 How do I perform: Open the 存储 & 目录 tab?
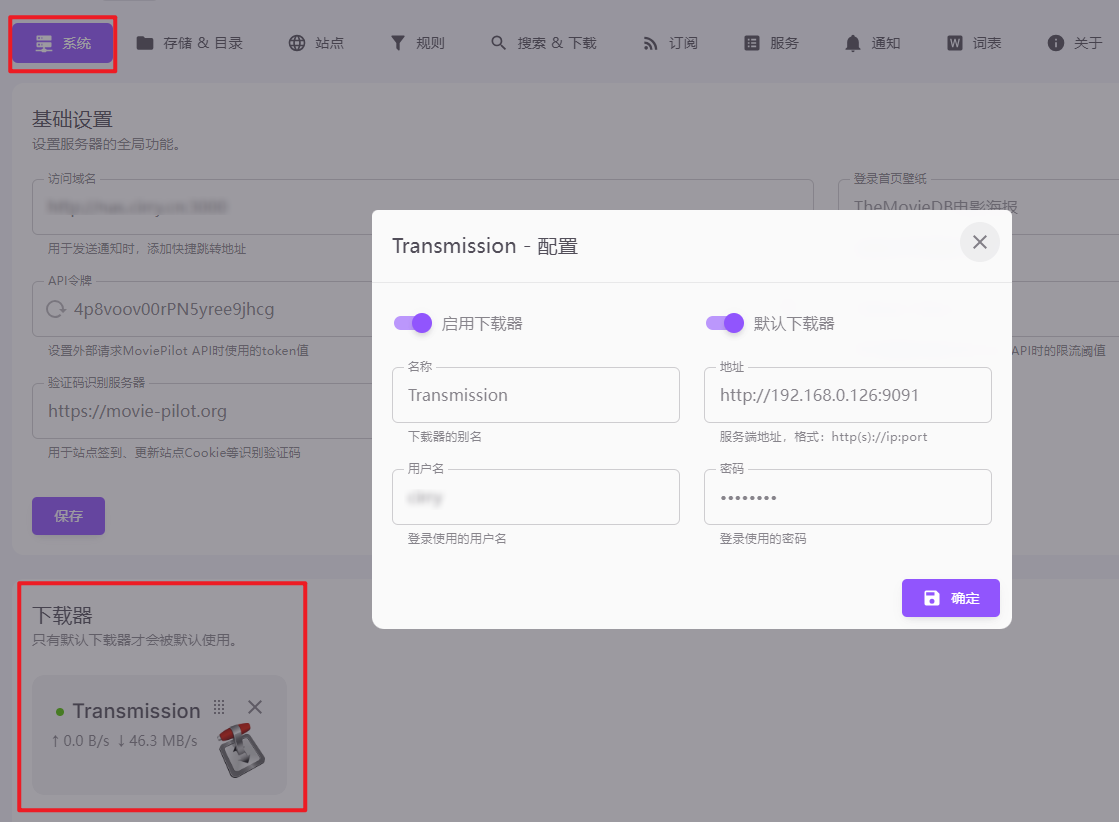(190, 43)
